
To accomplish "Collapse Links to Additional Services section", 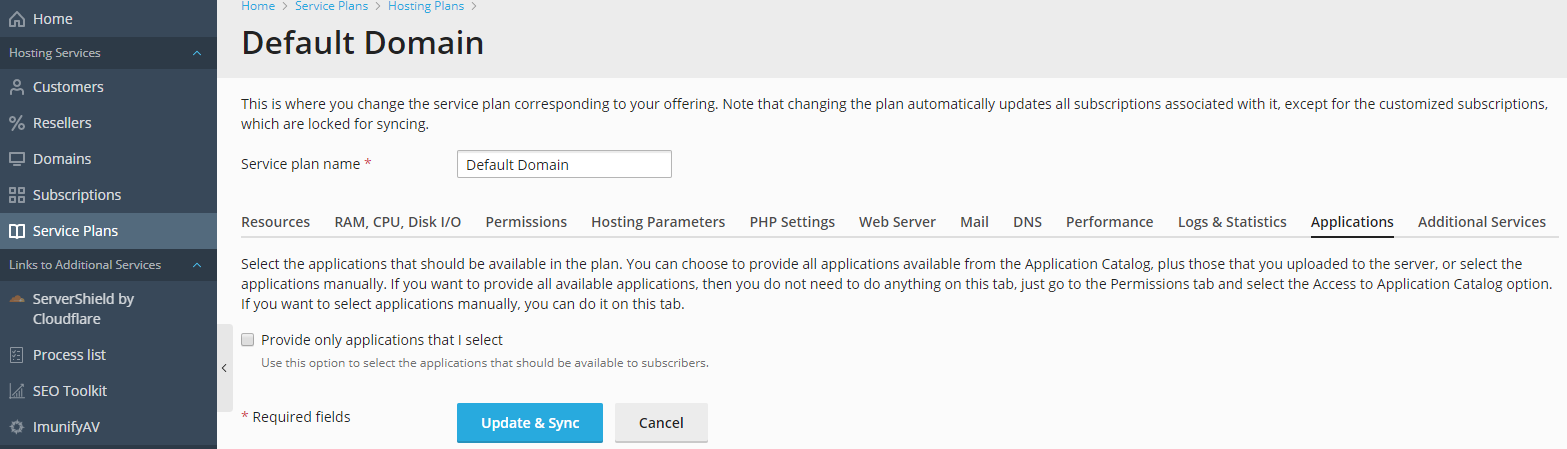I will pyautogui.click(x=197, y=265).
